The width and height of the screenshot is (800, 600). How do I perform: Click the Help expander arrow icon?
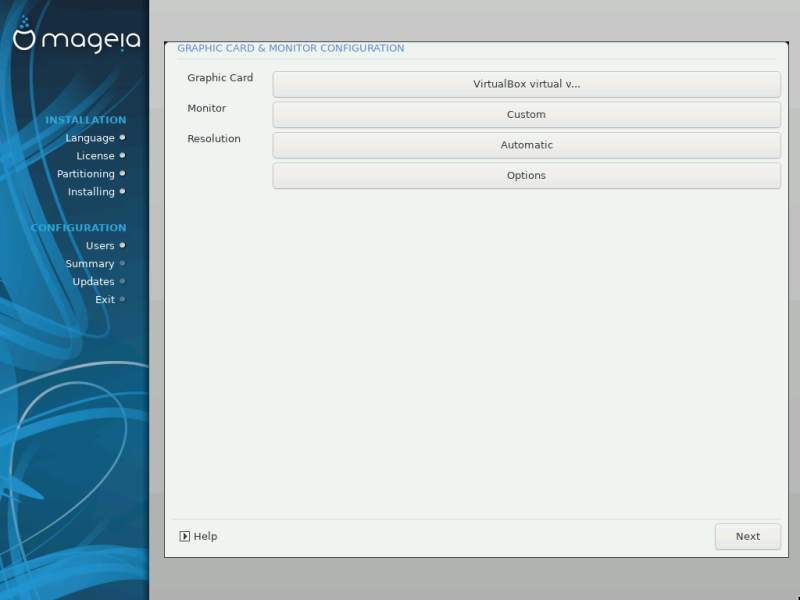[x=185, y=536]
